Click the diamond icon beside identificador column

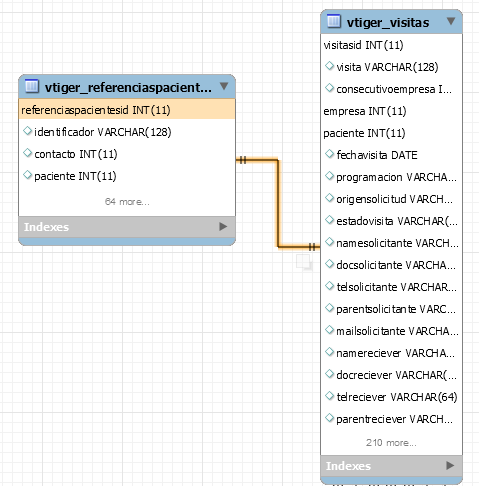(28, 131)
